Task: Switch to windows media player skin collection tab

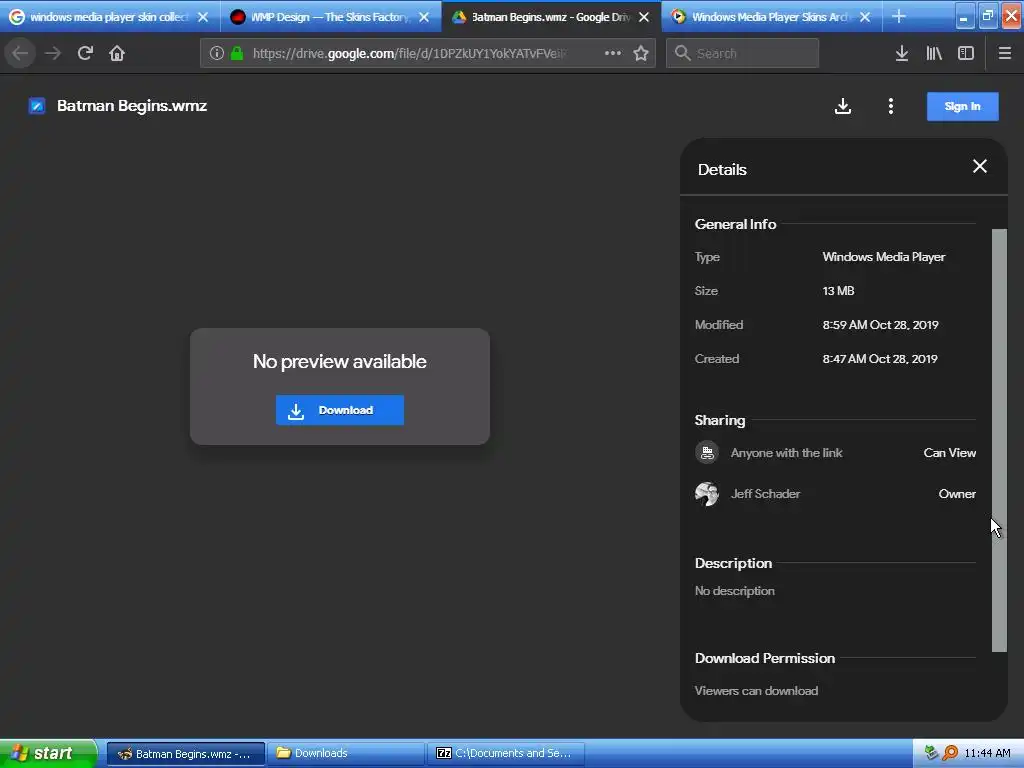Action: (110, 17)
